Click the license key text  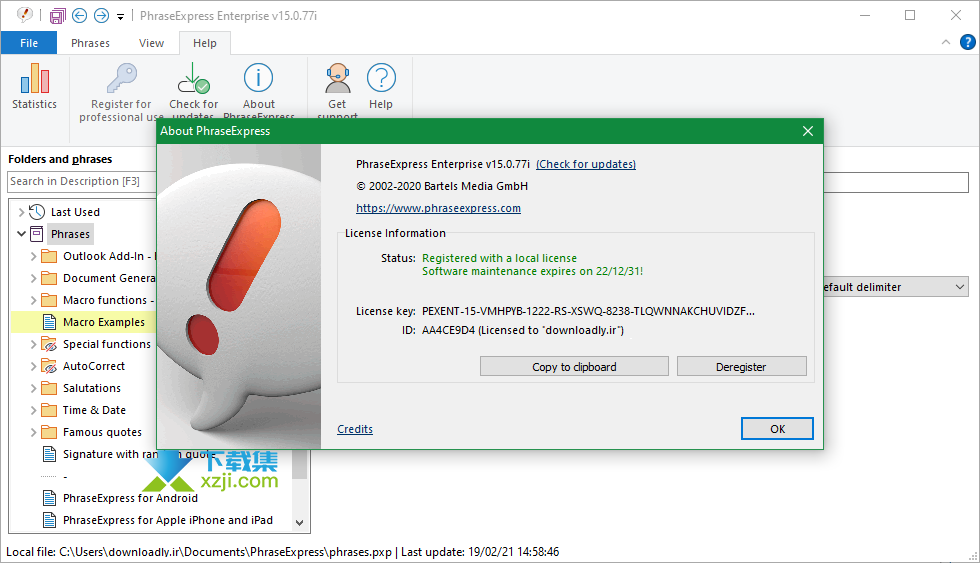588,311
